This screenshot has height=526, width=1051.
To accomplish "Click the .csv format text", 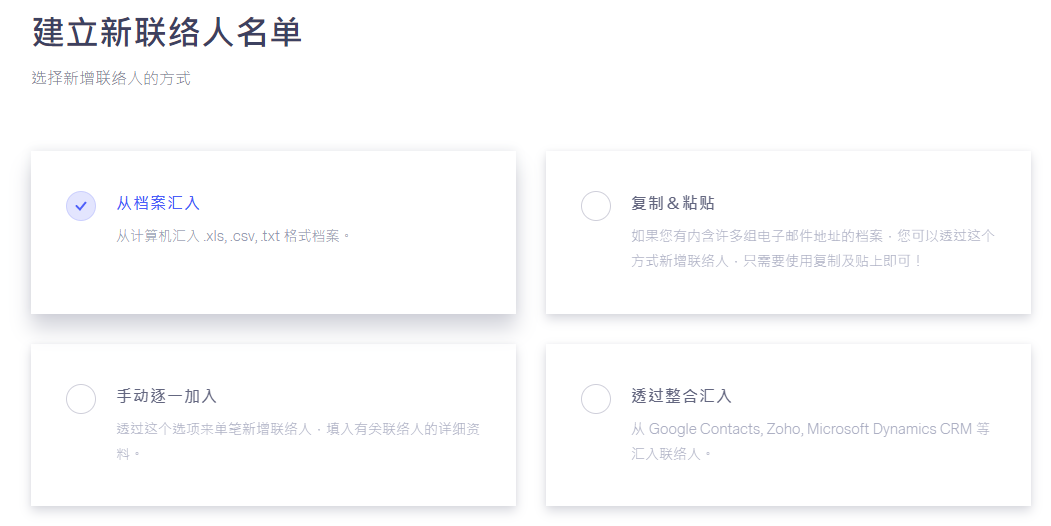I will pyautogui.click(x=243, y=236).
